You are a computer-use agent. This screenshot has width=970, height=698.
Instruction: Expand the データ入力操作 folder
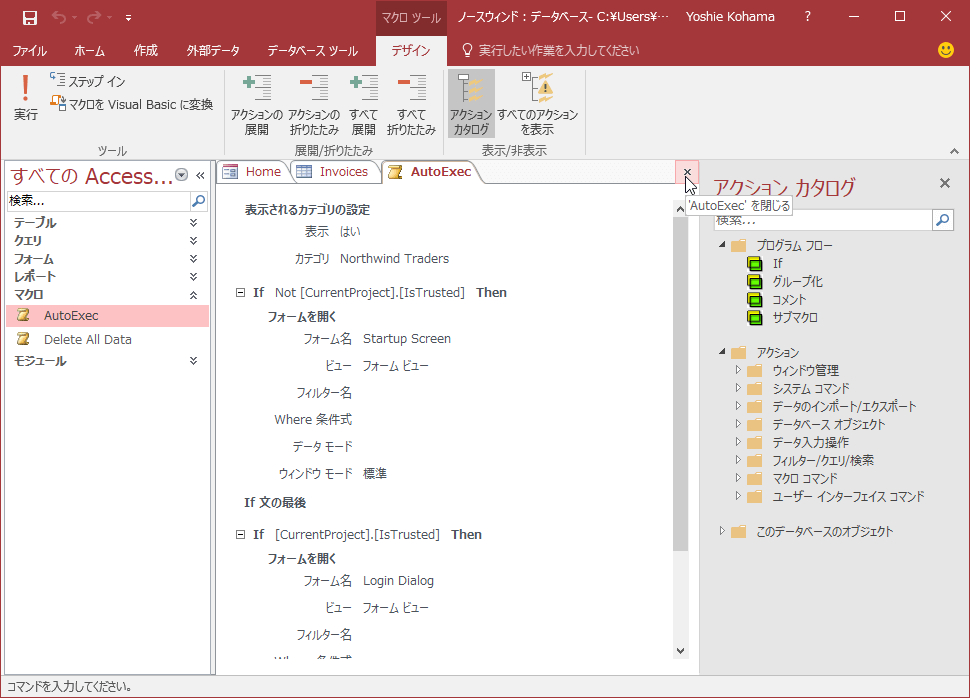(738, 442)
